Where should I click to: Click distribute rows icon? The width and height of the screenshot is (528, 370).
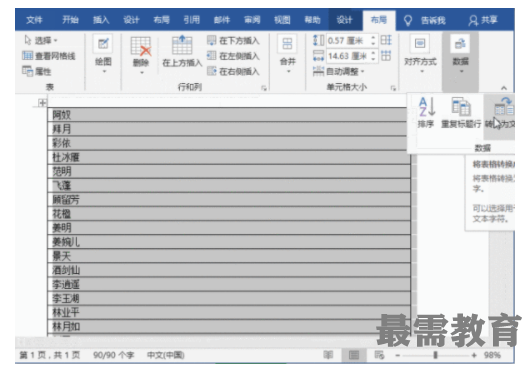tap(386, 40)
